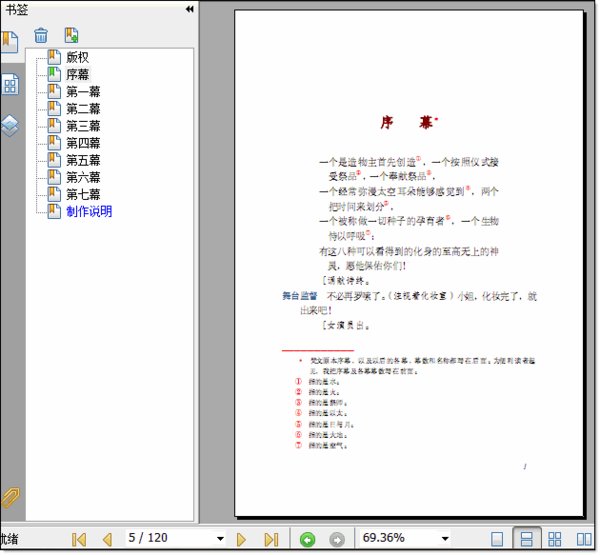Switch to facing pages view
Screen dimensions: 600x555
584,539
